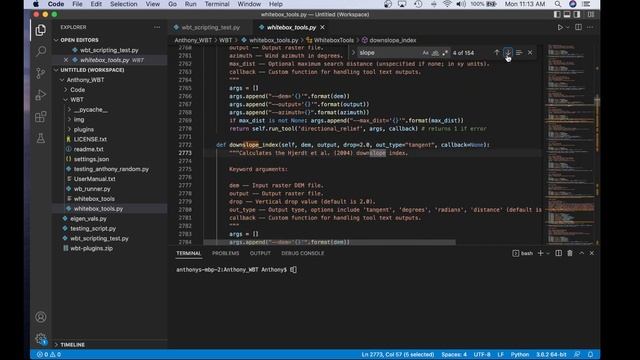This screenshot has width=640, height=360.
Task: Open Explorer Views and More Actions ellipsis
Action: click(157, 27)
